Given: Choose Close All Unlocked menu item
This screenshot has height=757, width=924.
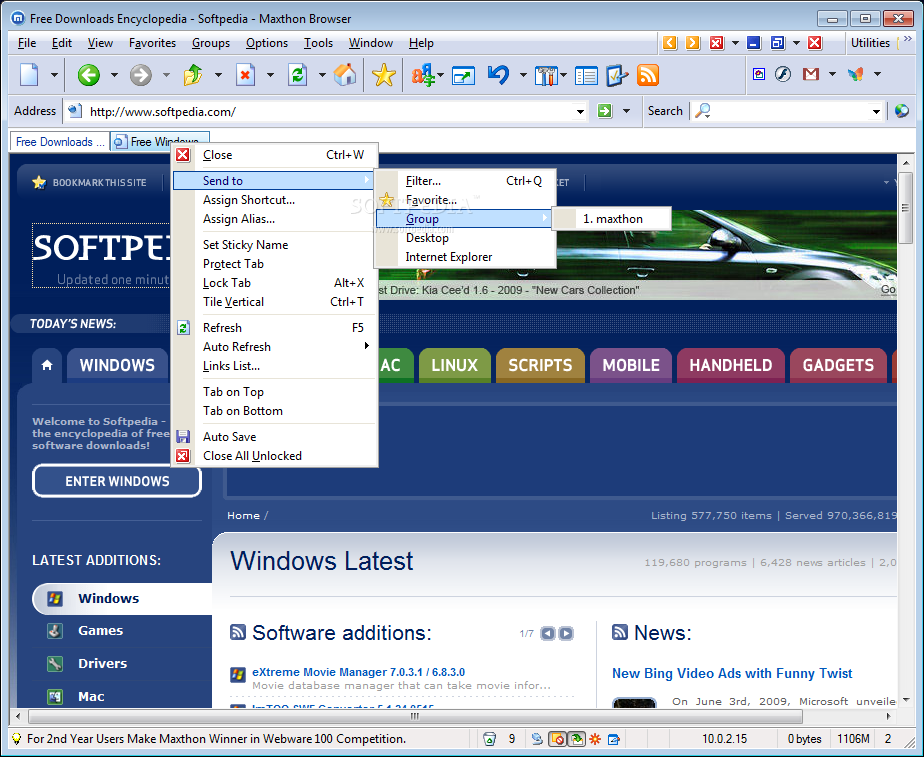Looking at the screenshot, I should tap(275, 456).
